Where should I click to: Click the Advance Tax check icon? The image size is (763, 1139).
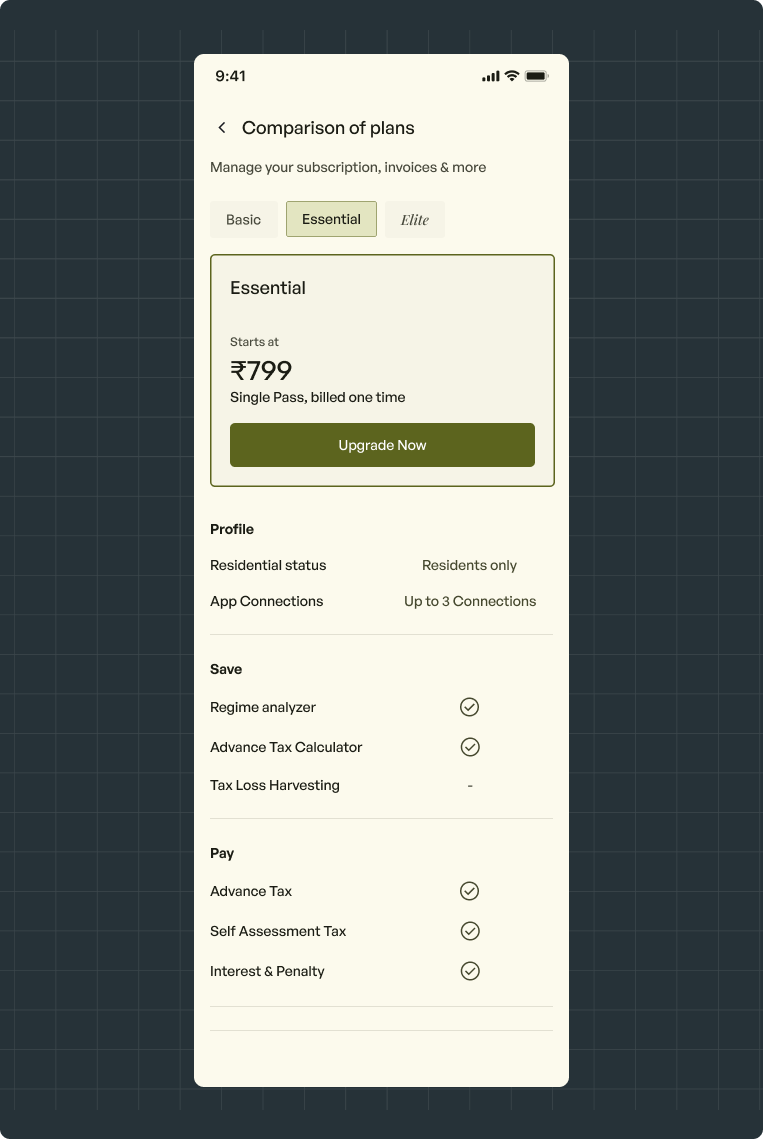tap(469, 891)
